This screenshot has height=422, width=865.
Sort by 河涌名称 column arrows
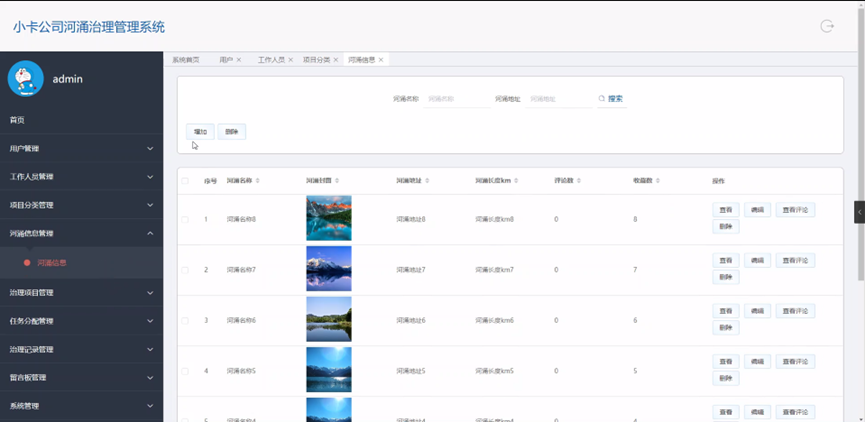click(x=258, y=181)
